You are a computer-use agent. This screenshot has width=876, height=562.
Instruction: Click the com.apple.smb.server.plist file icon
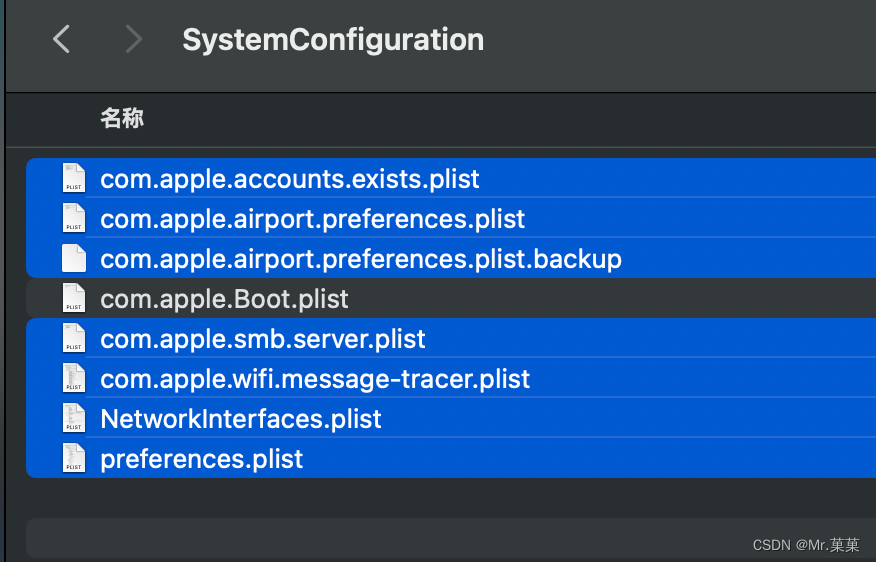(x=74, y=338)
